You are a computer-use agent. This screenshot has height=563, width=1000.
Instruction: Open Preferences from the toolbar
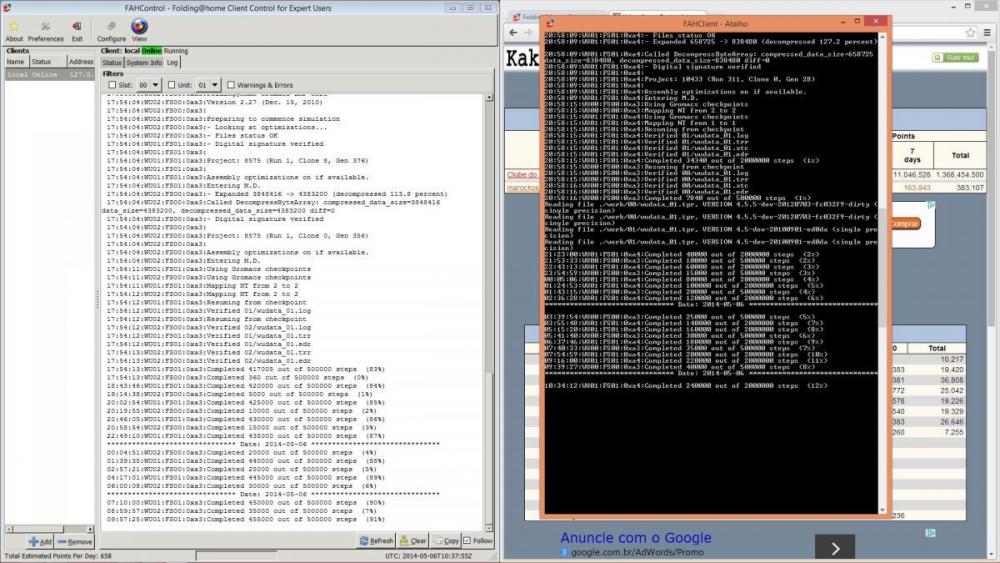pyautogui.click(x=45, y=28)
